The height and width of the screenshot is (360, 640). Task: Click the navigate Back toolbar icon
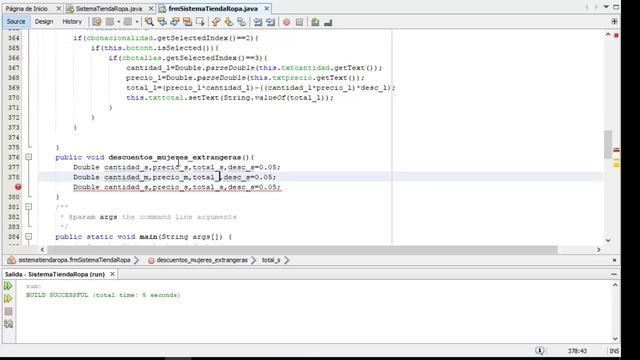click(x=110, y=22)
